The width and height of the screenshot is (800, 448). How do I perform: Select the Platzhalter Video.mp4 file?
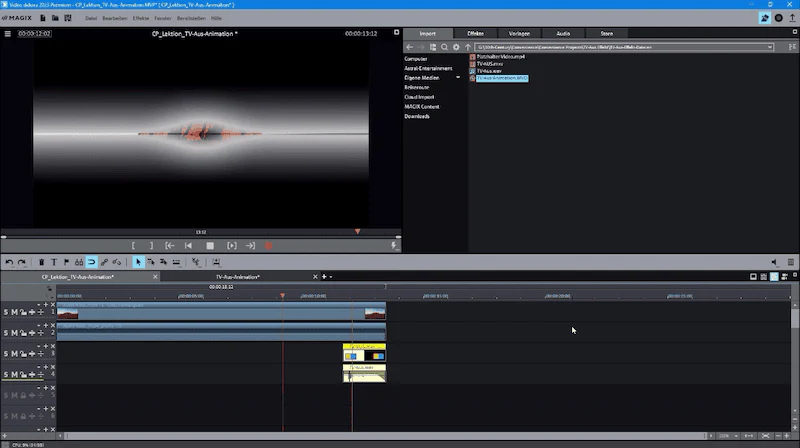click(501, 57)
